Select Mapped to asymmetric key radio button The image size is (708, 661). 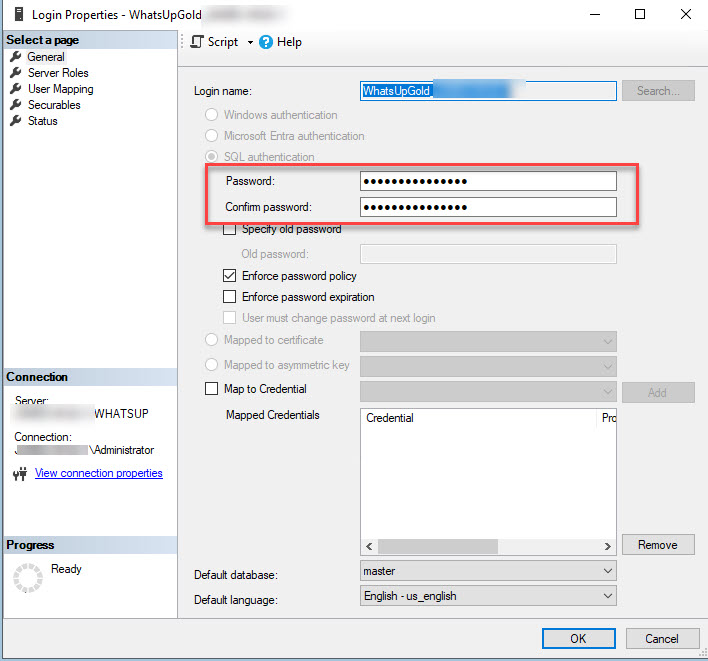[x=211, y=365]
